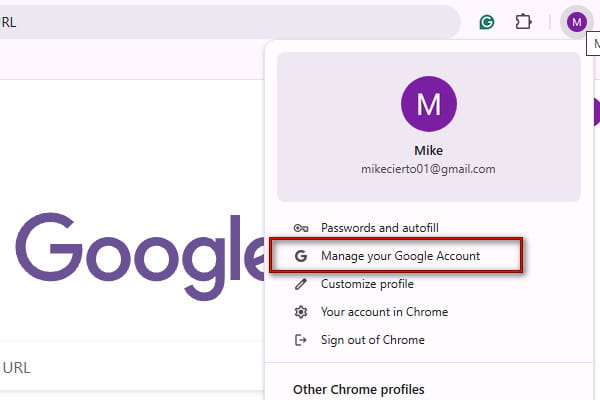This screenshot has height=400, width=600.
Task: Focus the address bar at top
Action: [230, 22]
